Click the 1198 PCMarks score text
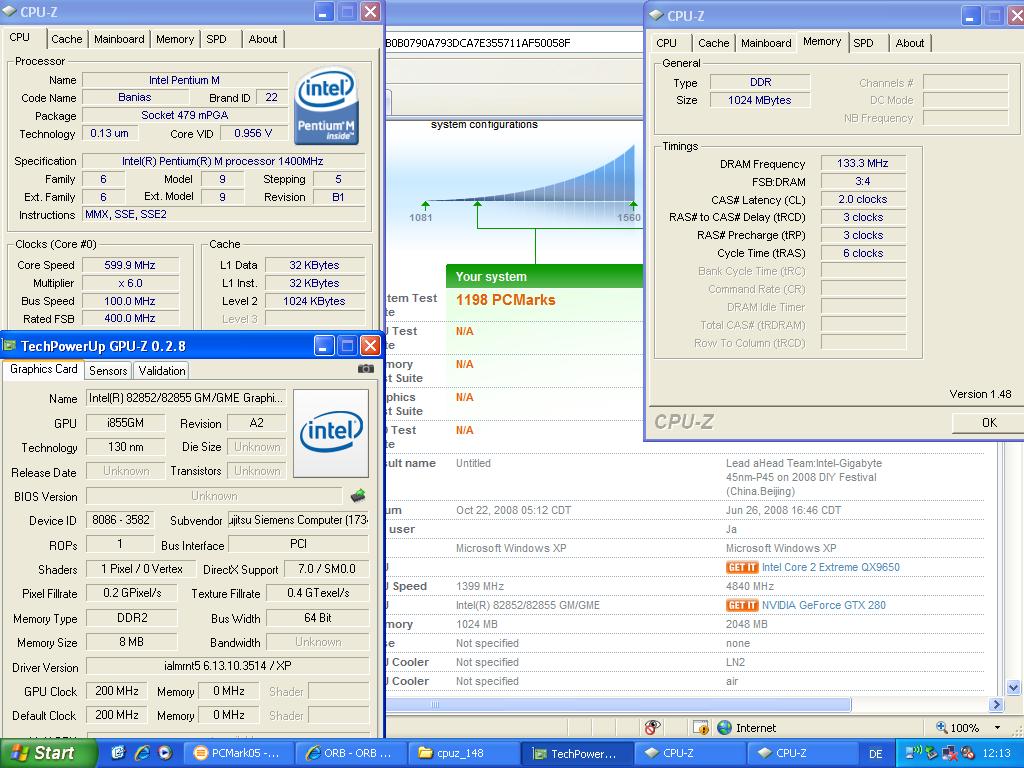 (x=505, y=300)
